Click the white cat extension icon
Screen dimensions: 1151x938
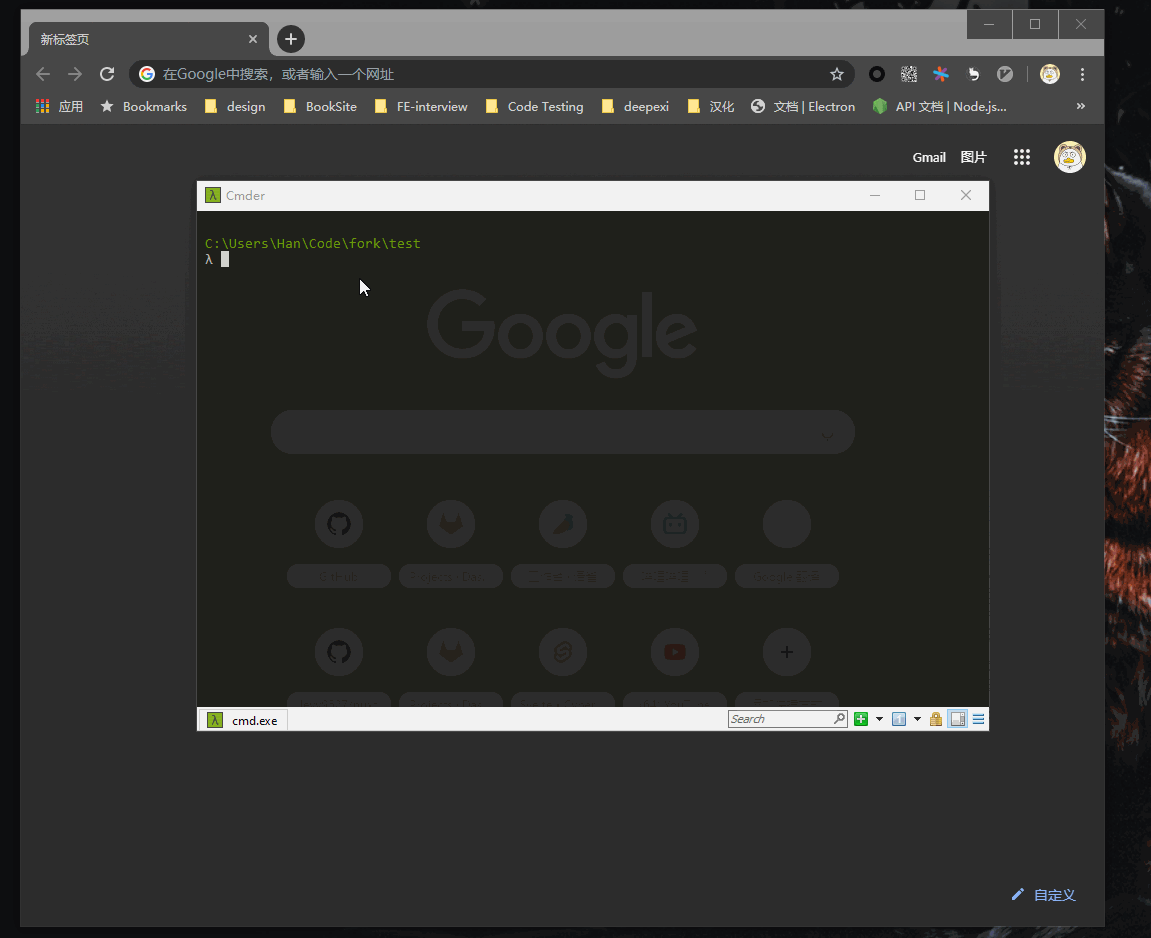pyautogui.click(x=973, y=74)
